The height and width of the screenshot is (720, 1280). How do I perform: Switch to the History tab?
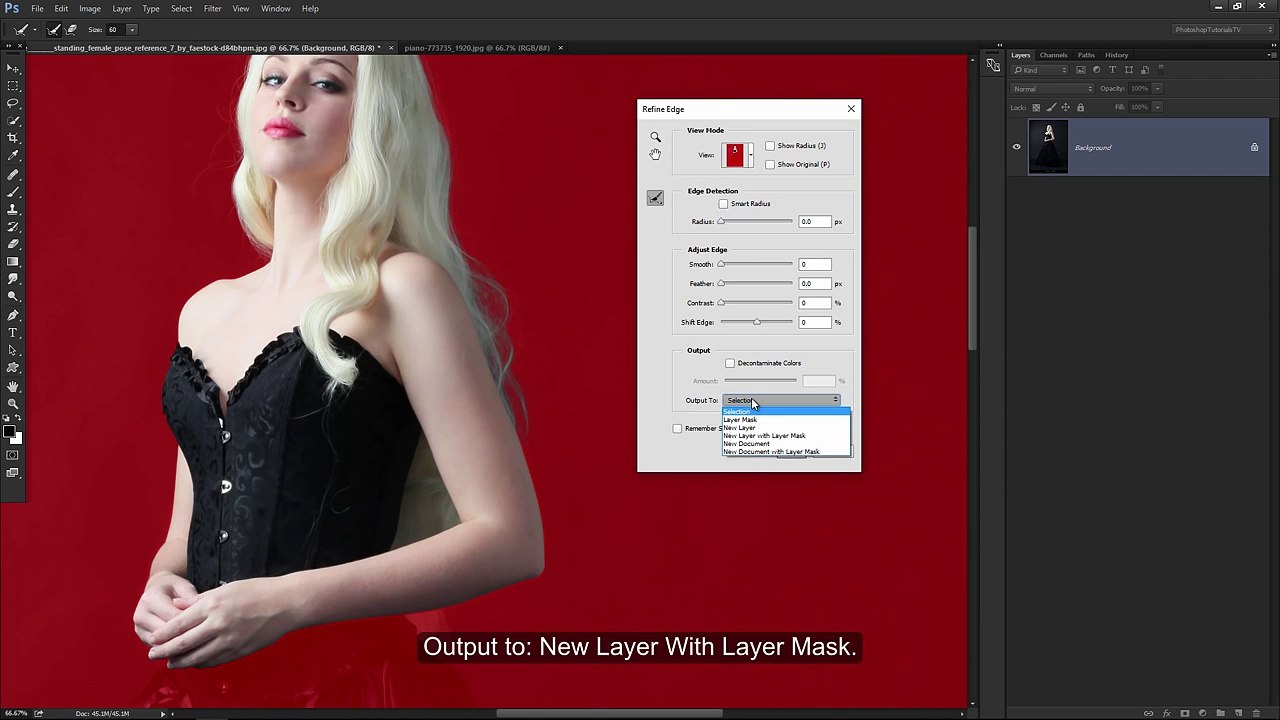point(1117,55)
